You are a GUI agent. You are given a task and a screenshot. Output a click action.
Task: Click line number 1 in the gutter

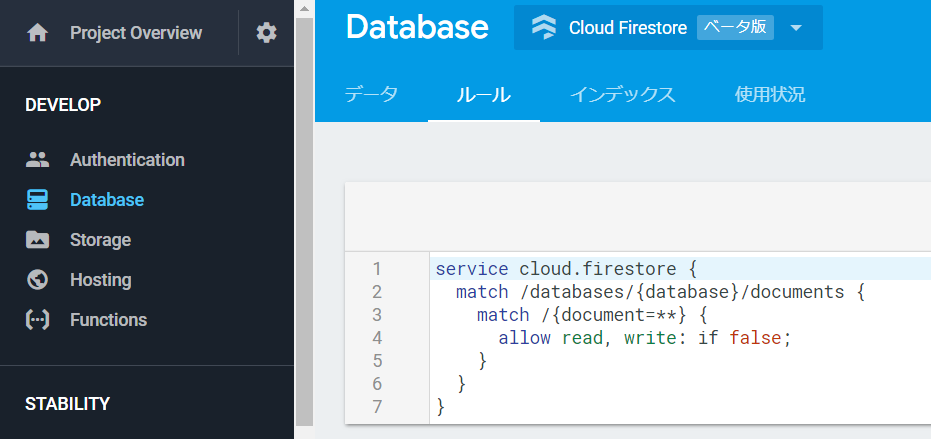point(376,269)
